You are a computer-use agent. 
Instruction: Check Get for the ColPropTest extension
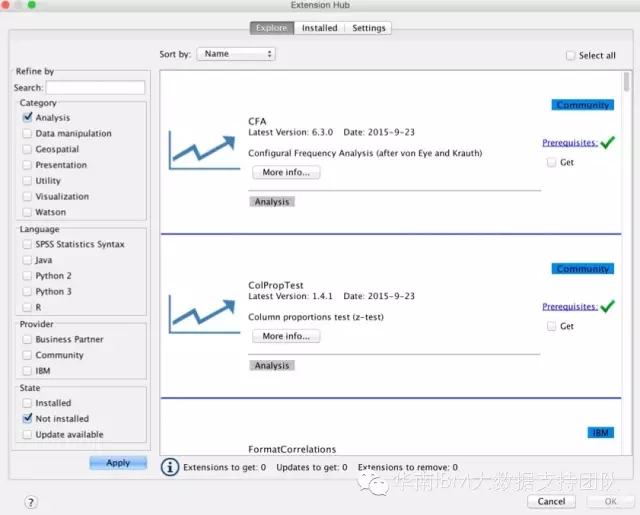551,326
